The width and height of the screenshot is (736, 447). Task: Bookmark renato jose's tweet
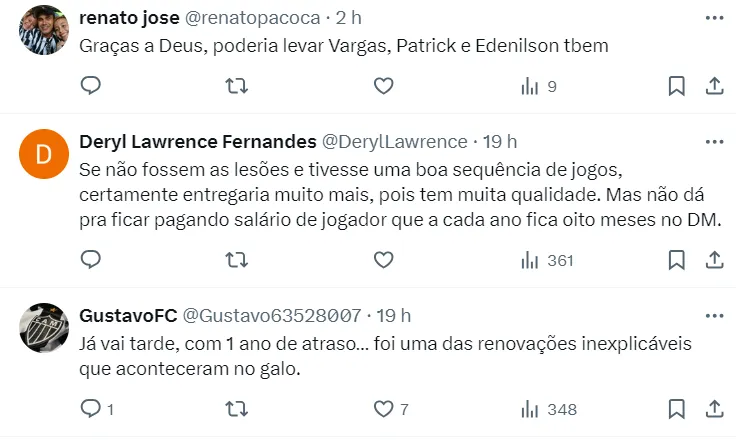[677, 87]
